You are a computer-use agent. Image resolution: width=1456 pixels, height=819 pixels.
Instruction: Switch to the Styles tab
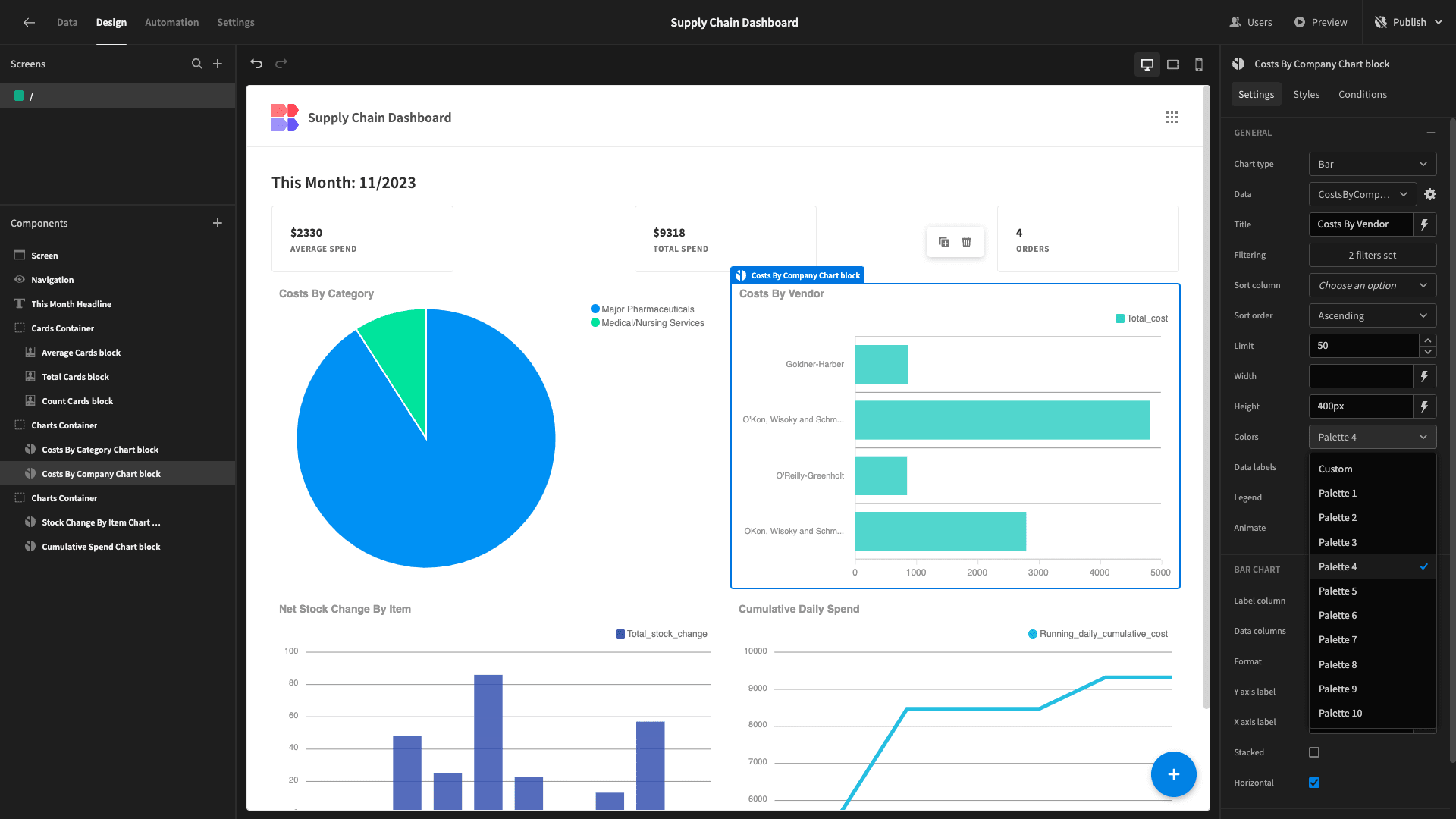[1306, 94]
